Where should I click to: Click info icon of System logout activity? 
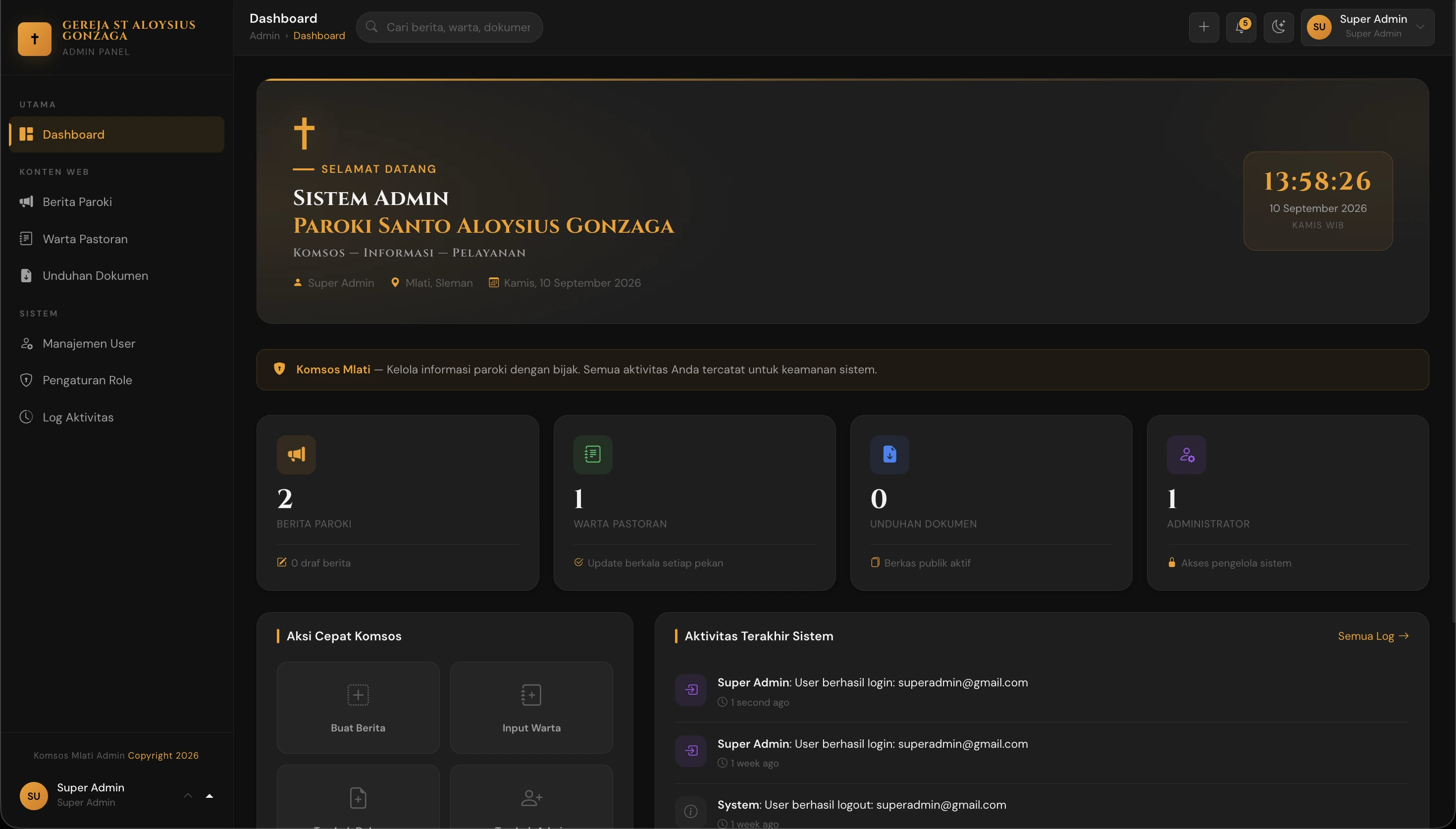(x=691, y=811)
